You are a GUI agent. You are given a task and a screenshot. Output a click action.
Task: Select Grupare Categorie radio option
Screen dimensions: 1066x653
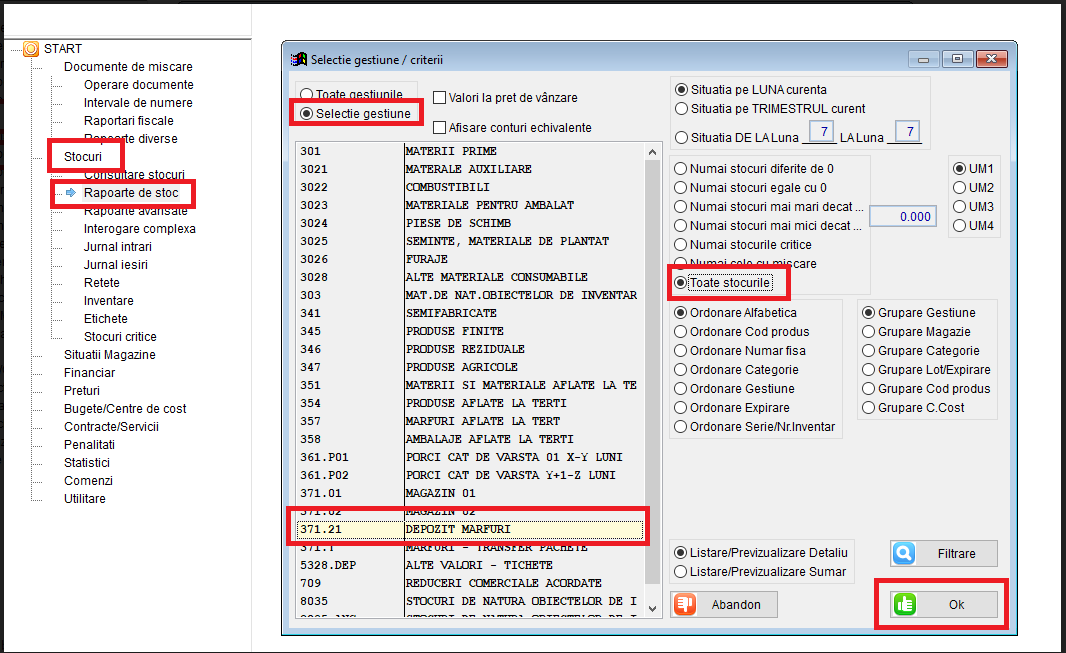(869, 351)
